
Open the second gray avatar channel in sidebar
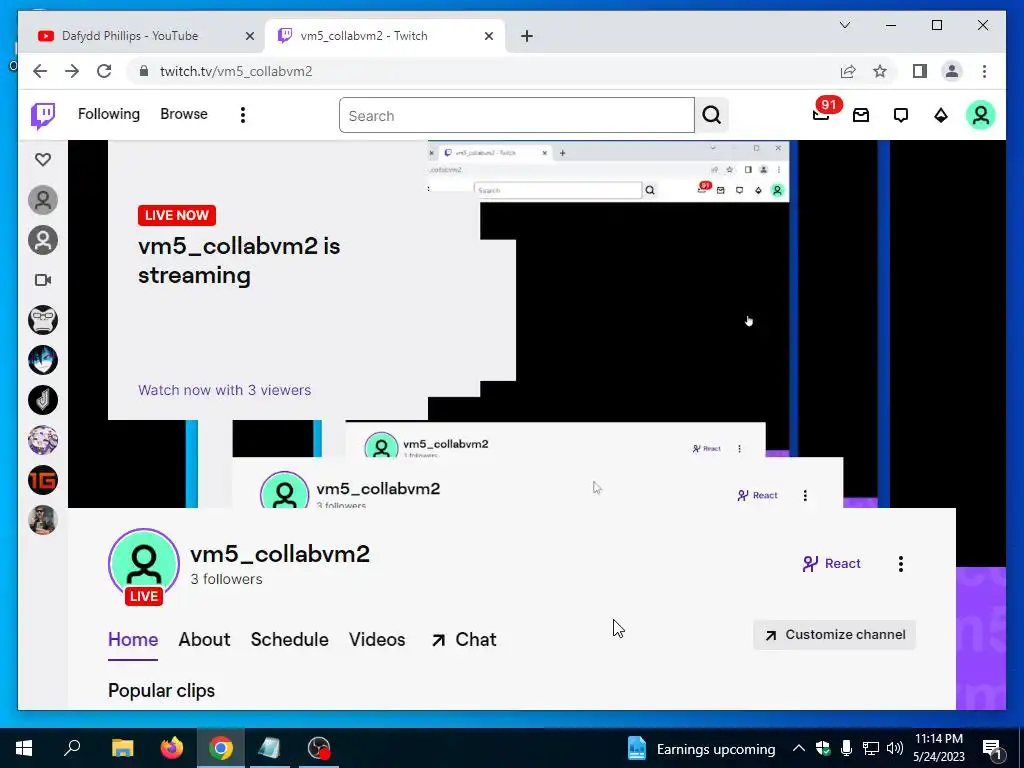(43, 240)
